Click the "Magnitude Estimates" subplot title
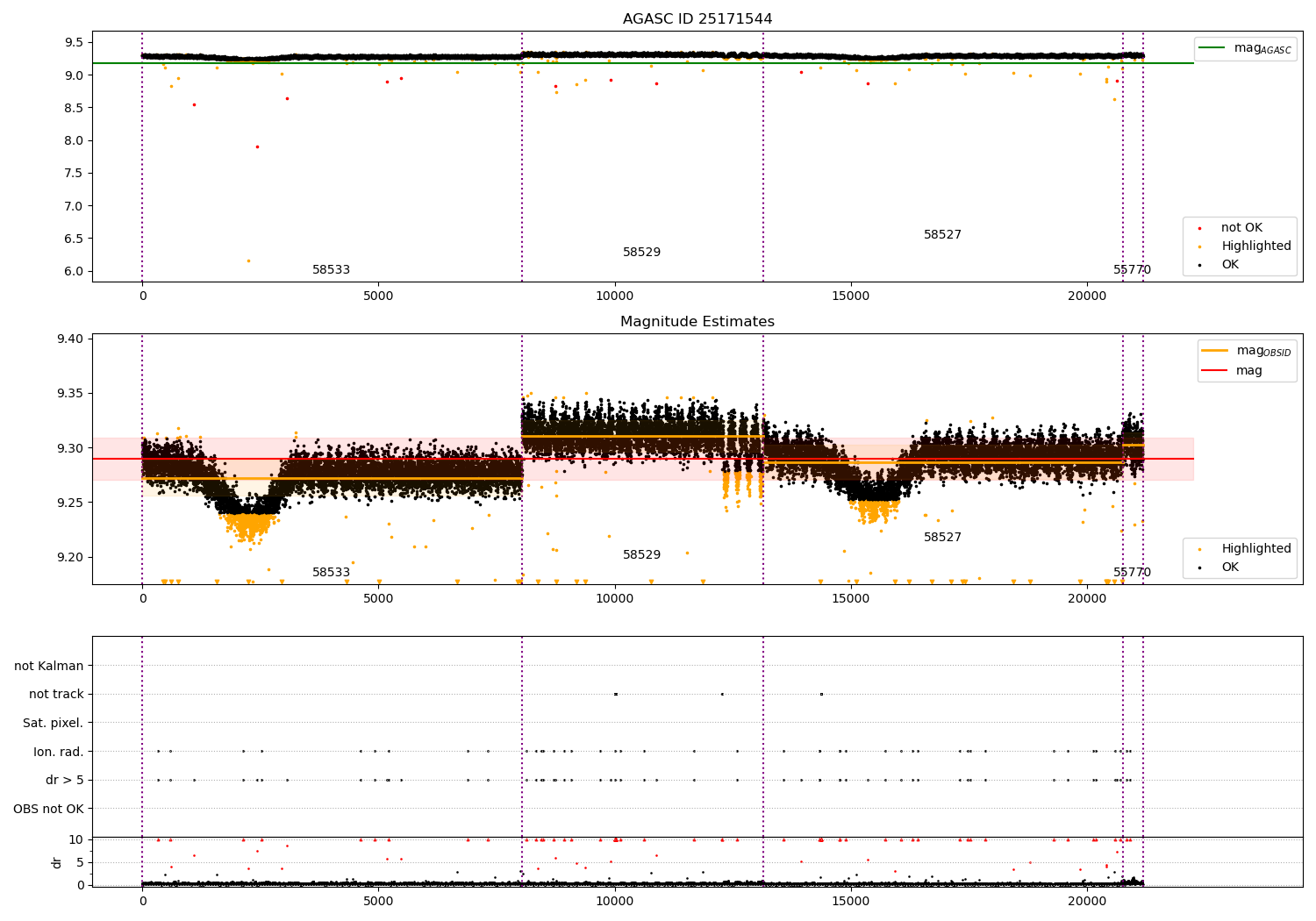This screenshot has width=1316, height=921. click(697, 322)
